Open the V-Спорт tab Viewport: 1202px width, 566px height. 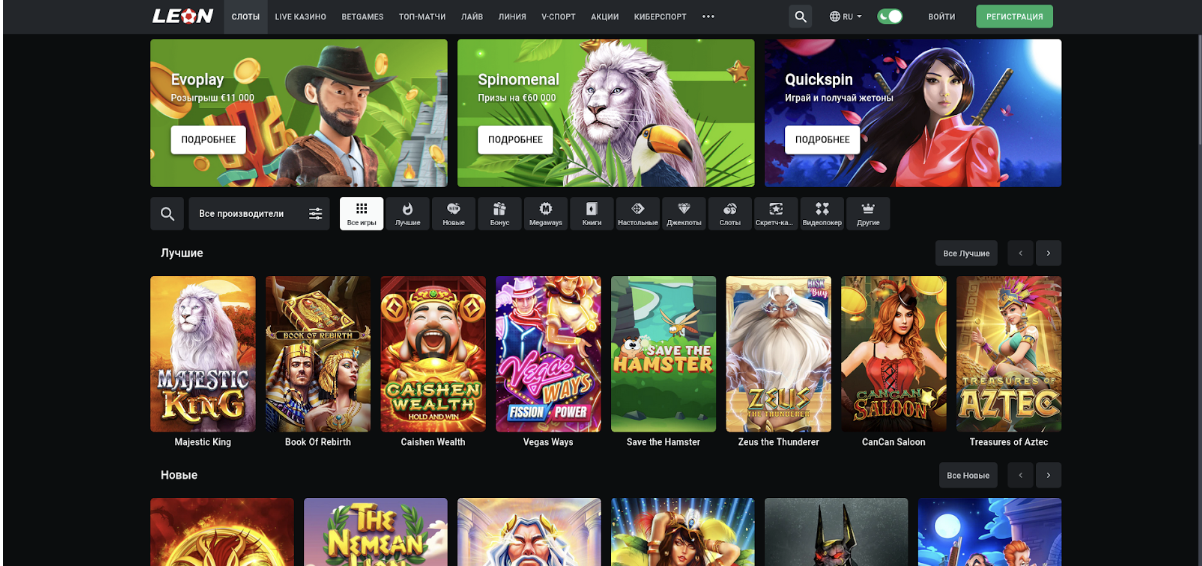pos(558,17)
